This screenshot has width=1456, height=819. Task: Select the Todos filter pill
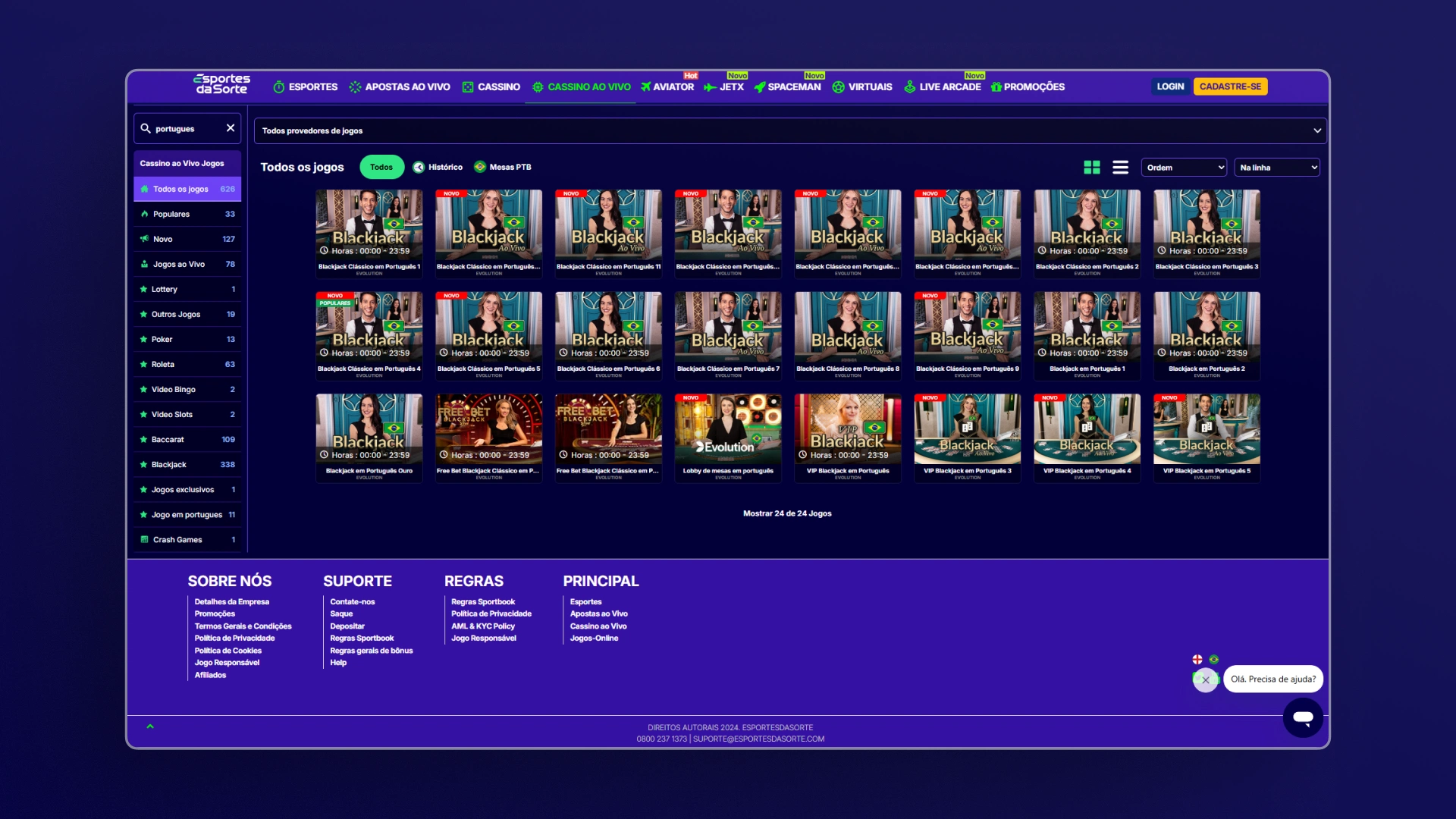point(381,167)
